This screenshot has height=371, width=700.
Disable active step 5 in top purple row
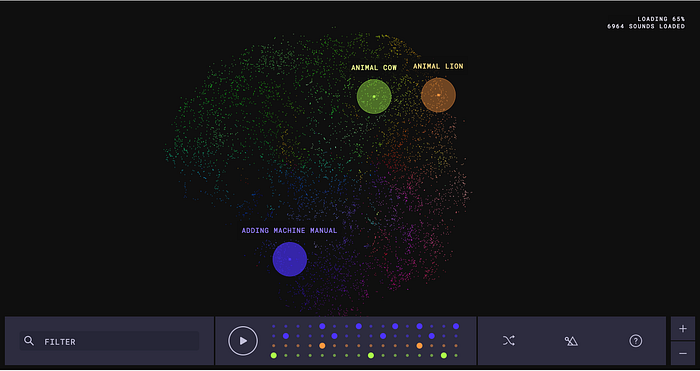pyautogui.click(x=322, y=326)
